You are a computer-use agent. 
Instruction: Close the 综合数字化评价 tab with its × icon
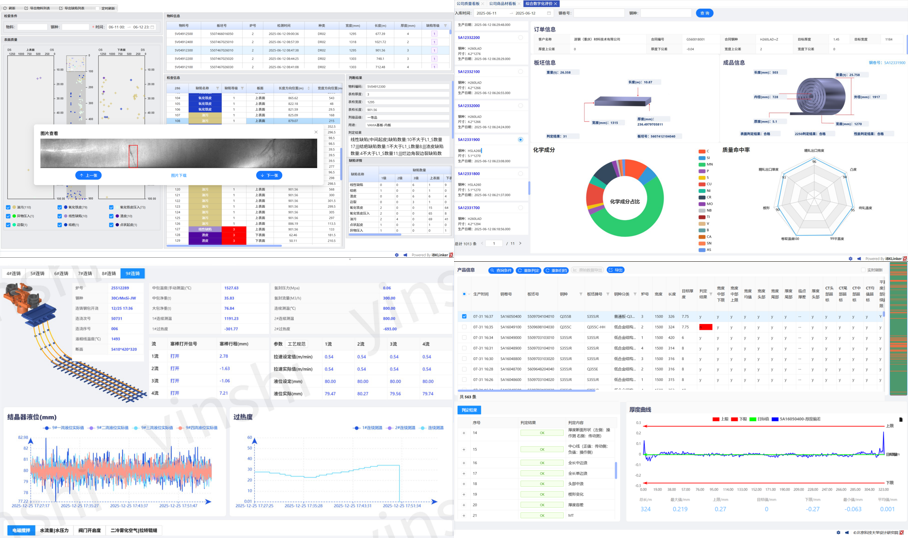(x=555, y=3)
